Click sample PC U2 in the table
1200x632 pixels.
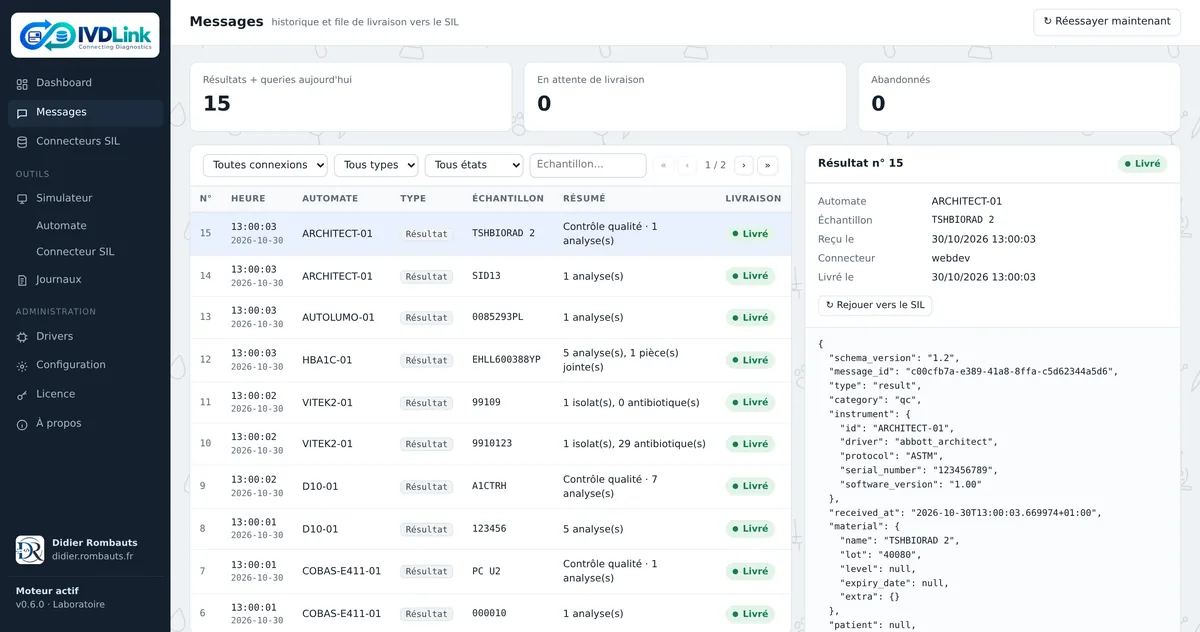[x=486, y=572]
